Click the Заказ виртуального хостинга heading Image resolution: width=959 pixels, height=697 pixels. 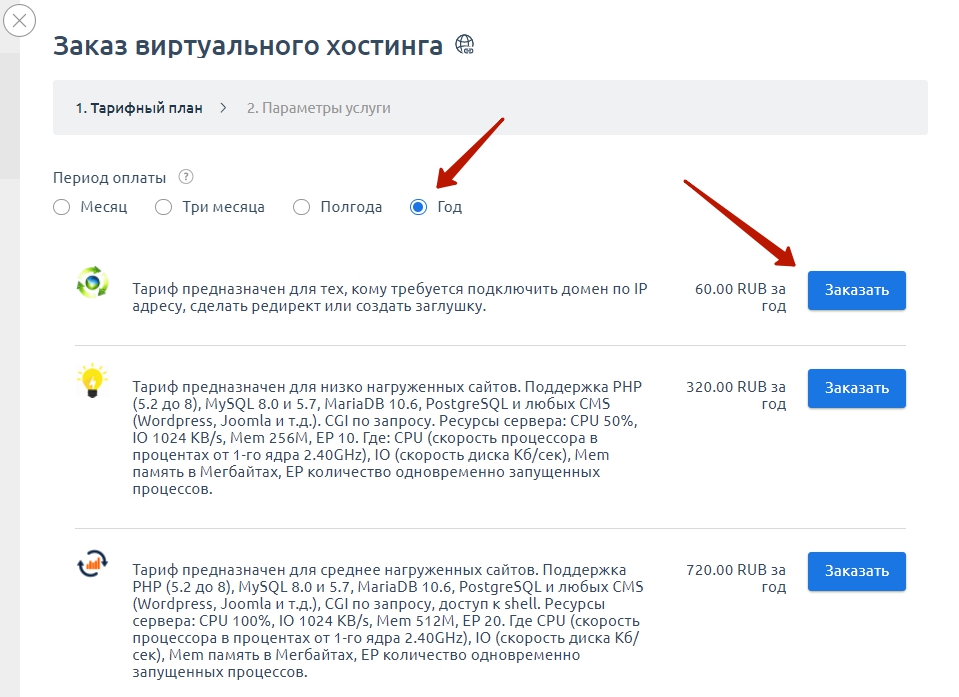tap(248, 46)
